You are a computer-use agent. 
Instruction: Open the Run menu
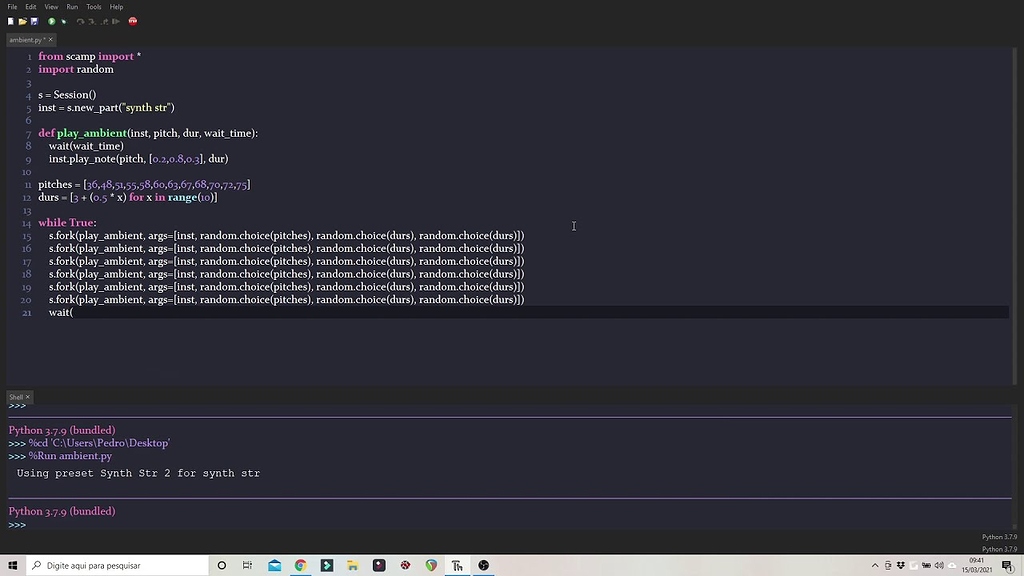tap(72, 7)
